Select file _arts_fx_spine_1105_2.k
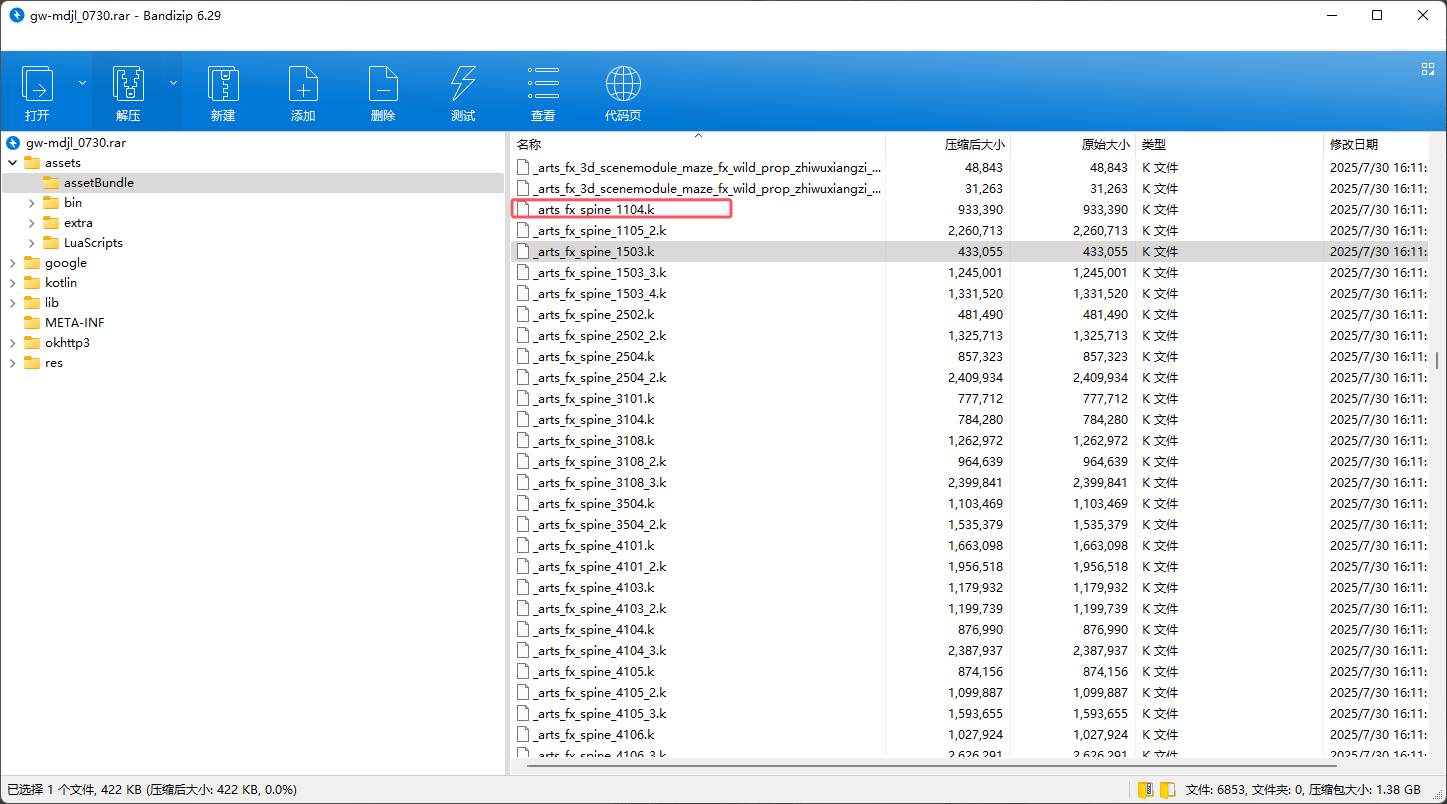The image size is (1447, 804). click(600, 231)
